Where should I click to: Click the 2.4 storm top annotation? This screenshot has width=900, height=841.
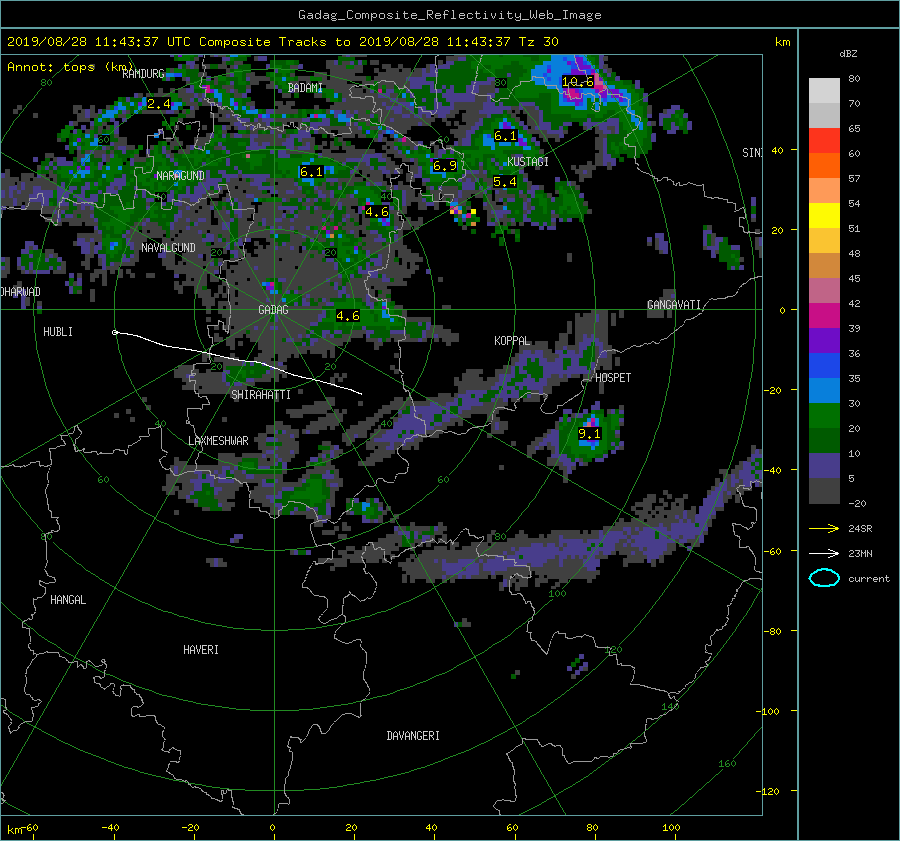(x=159, y=103)
